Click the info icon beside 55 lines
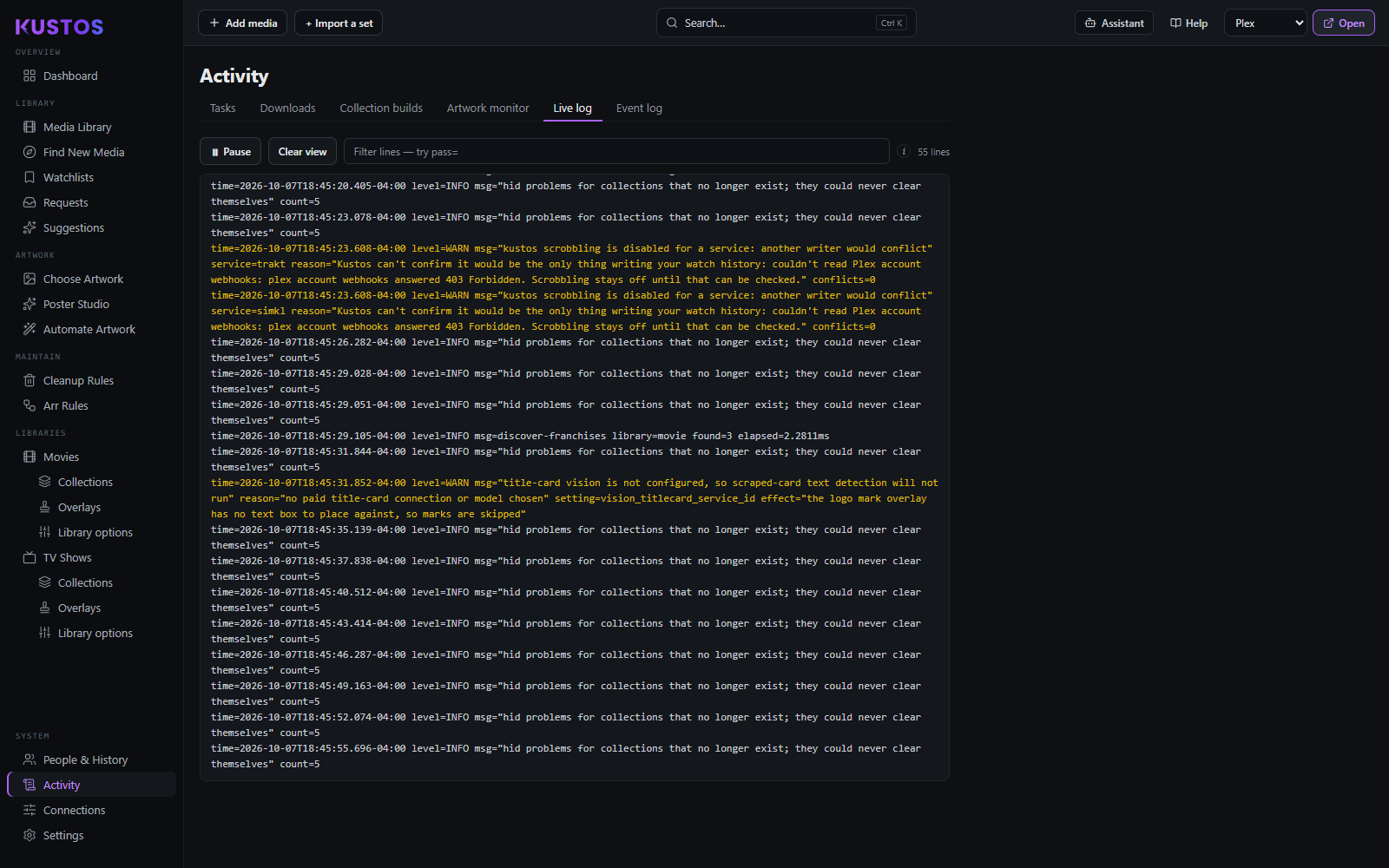Viewport: 1389px width, 868px height. [x=904, y=151]
